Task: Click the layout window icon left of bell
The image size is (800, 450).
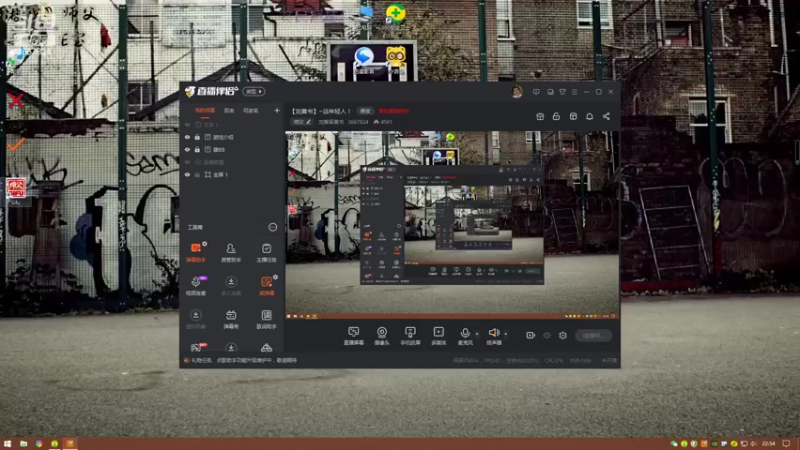Action: (x=573, y=116)
